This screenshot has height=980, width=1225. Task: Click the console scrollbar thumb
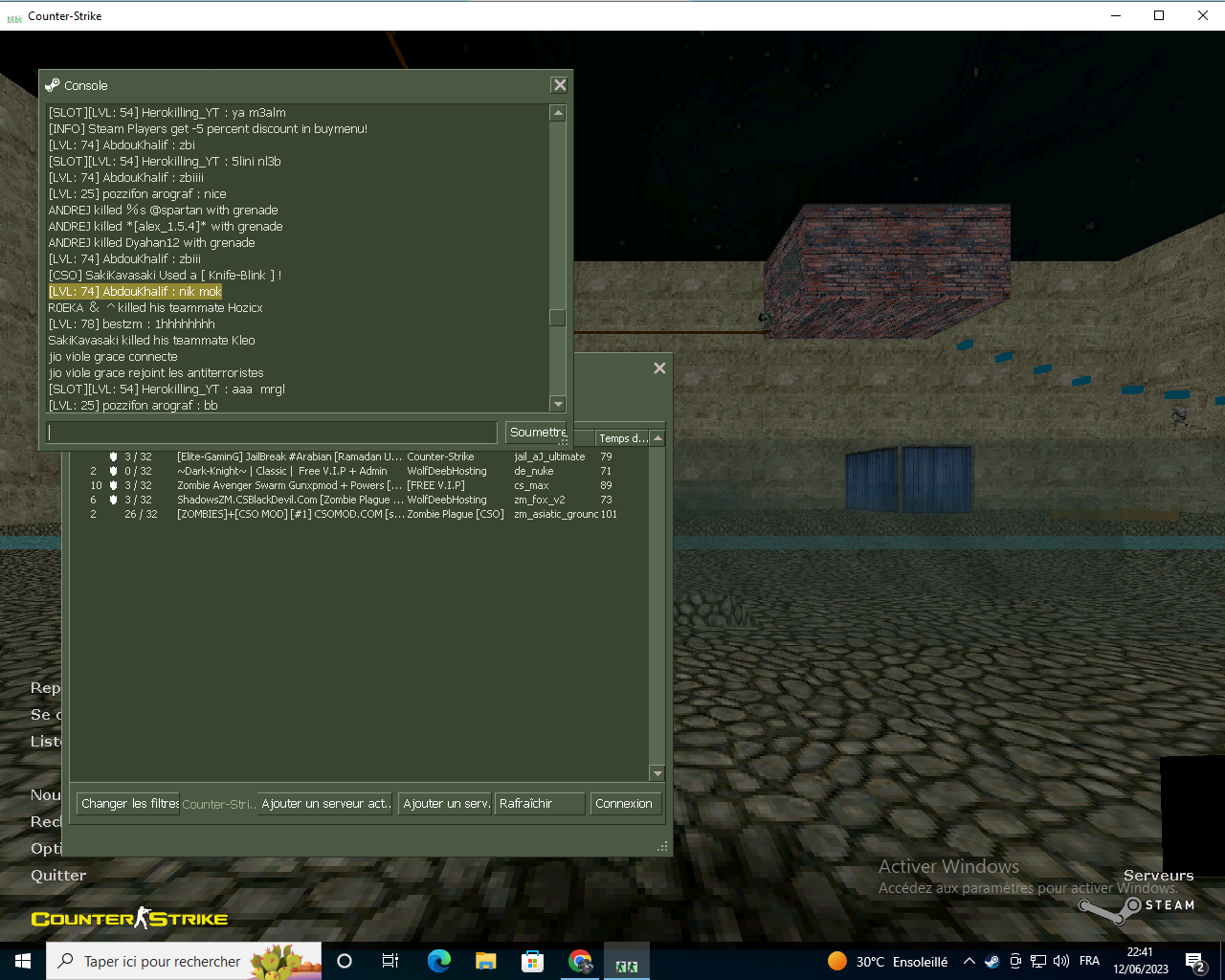pos(558,318)
